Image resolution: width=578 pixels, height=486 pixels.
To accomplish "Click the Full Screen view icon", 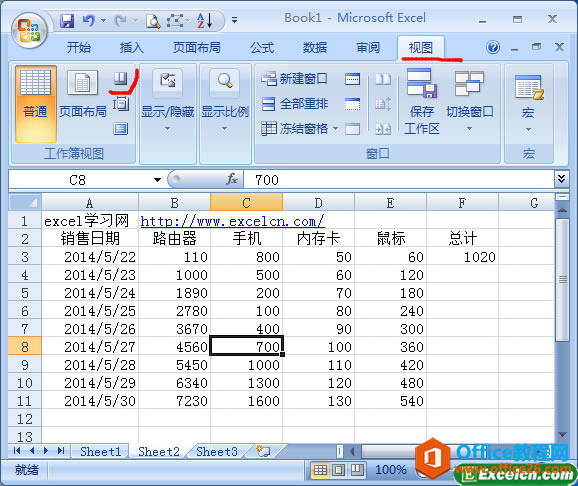I will pyautogui.click(x=121, y=129).
